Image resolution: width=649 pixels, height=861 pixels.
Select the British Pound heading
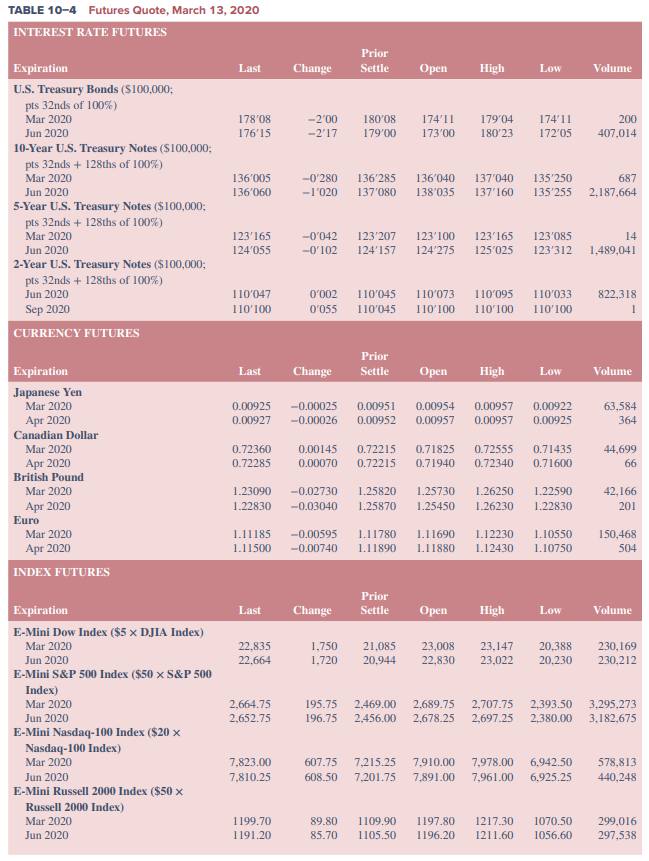click(51, 477)
